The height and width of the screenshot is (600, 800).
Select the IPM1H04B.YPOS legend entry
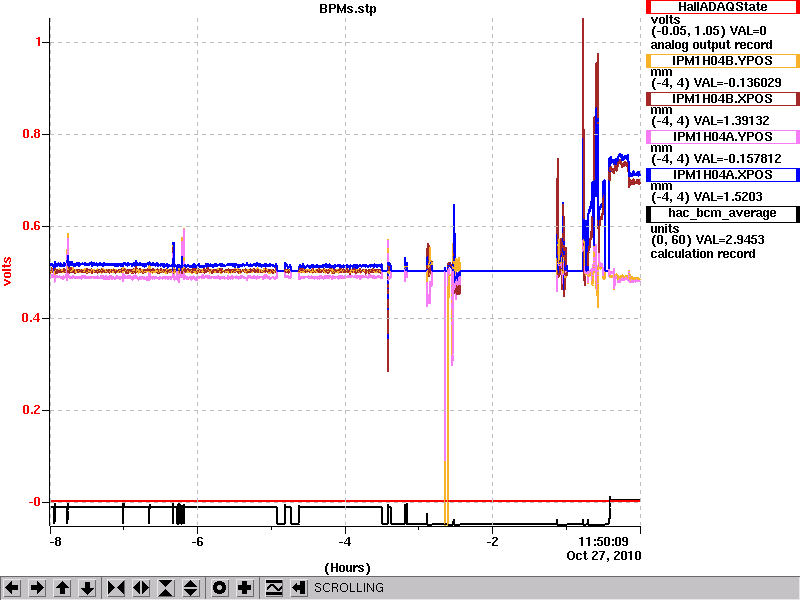tap(722, 61)
